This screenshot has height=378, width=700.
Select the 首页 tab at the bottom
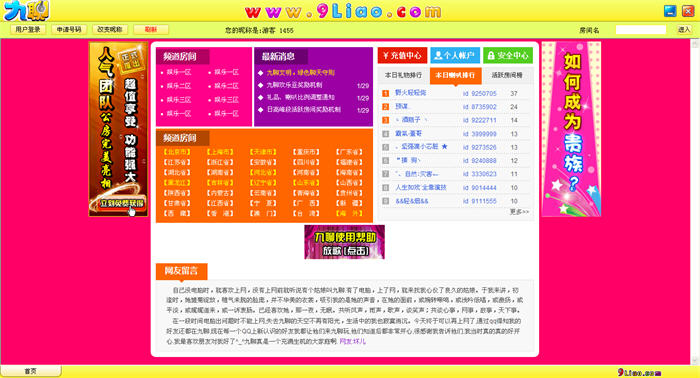point(30,371)
